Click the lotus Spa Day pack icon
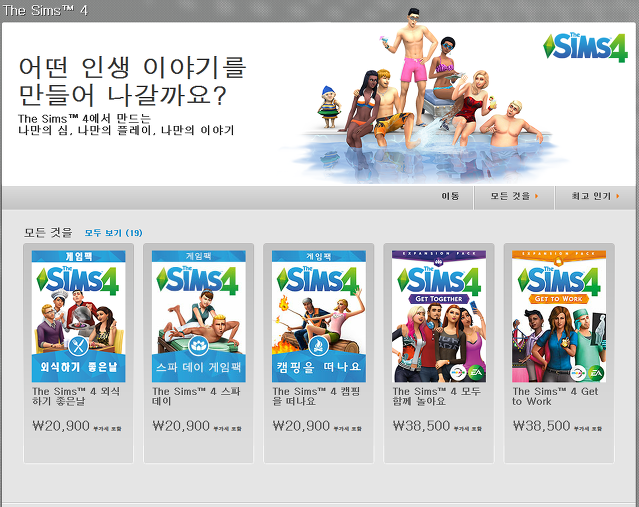 click(198, 346)
